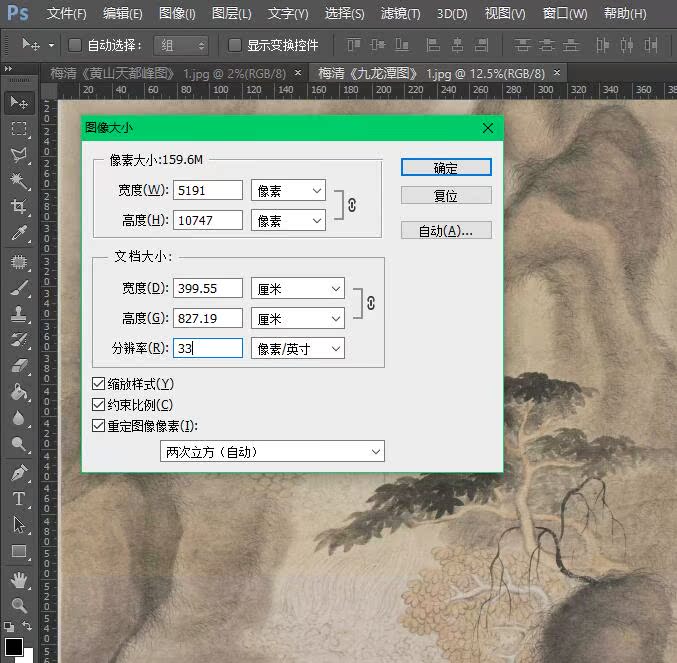Open document height 厘米 unit dropdown
677x663 pixels.
pyautogui.click(x=297, y=319)
